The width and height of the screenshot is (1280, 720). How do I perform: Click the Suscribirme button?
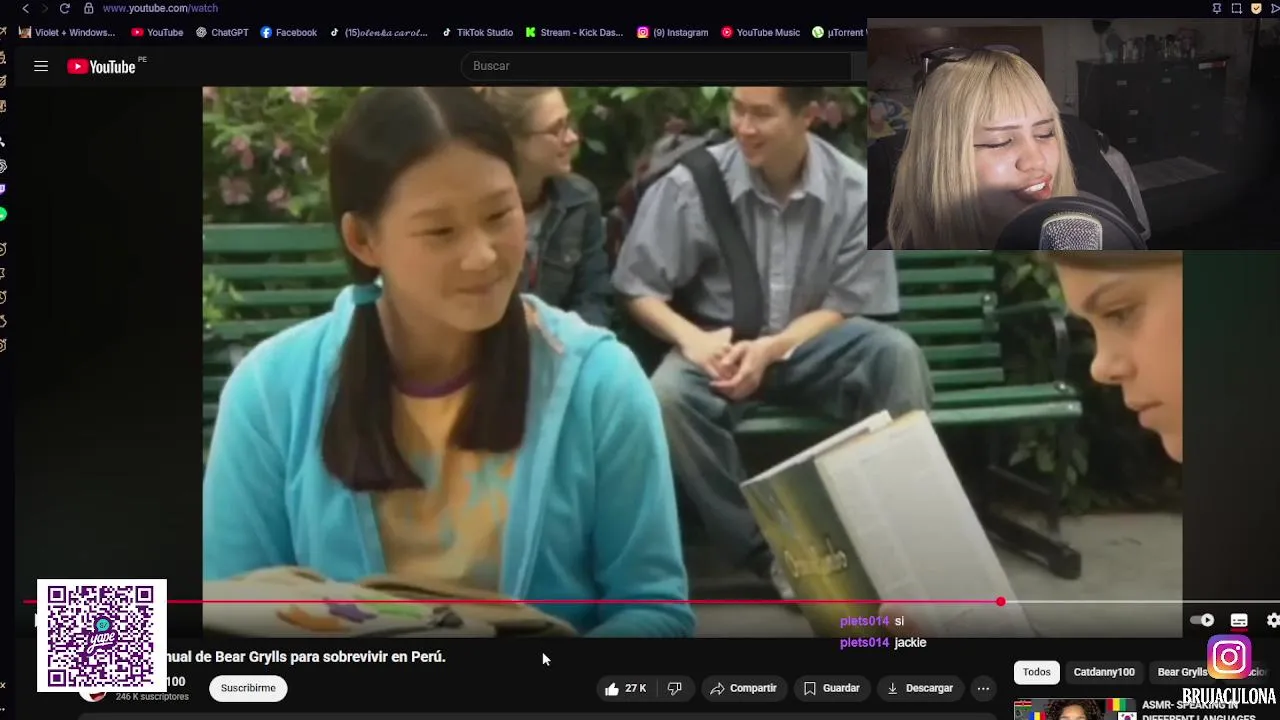[x=248, y=688]
